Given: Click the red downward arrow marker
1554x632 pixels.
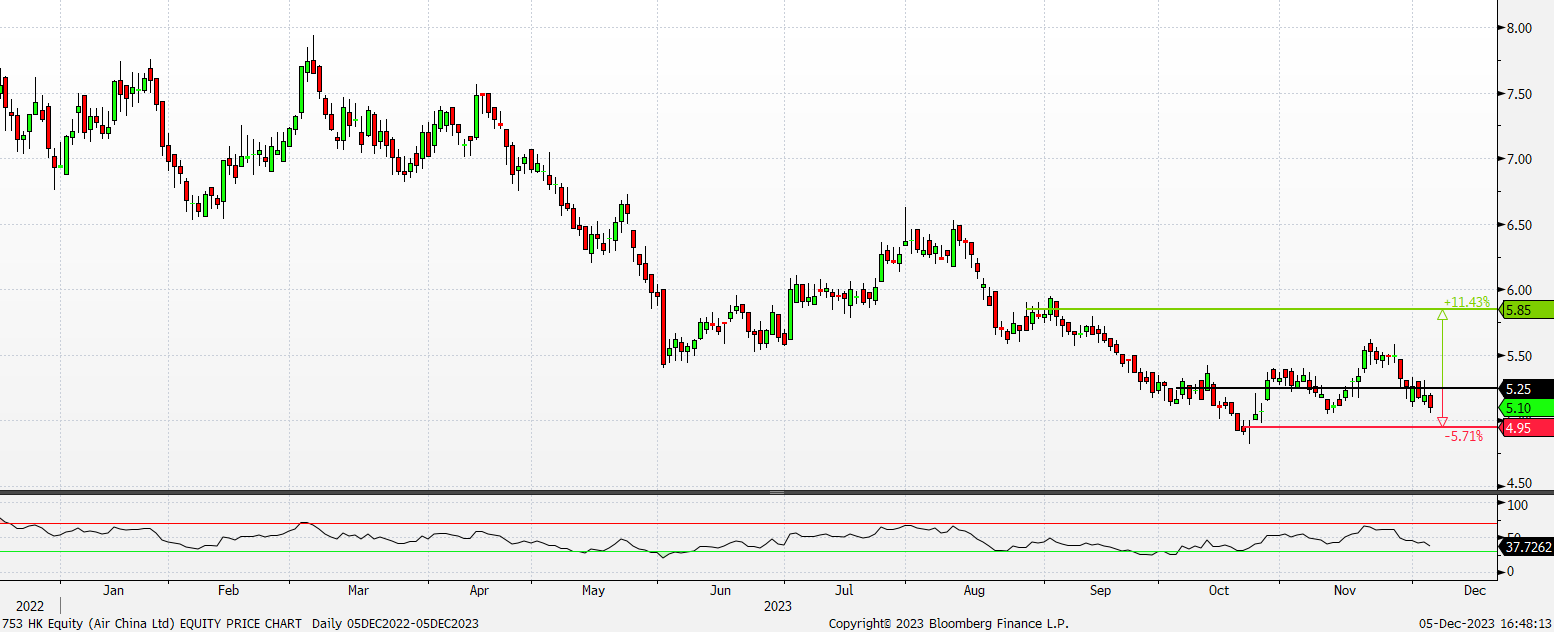Looking at the screenshot, I should (x=1442, y=421).
